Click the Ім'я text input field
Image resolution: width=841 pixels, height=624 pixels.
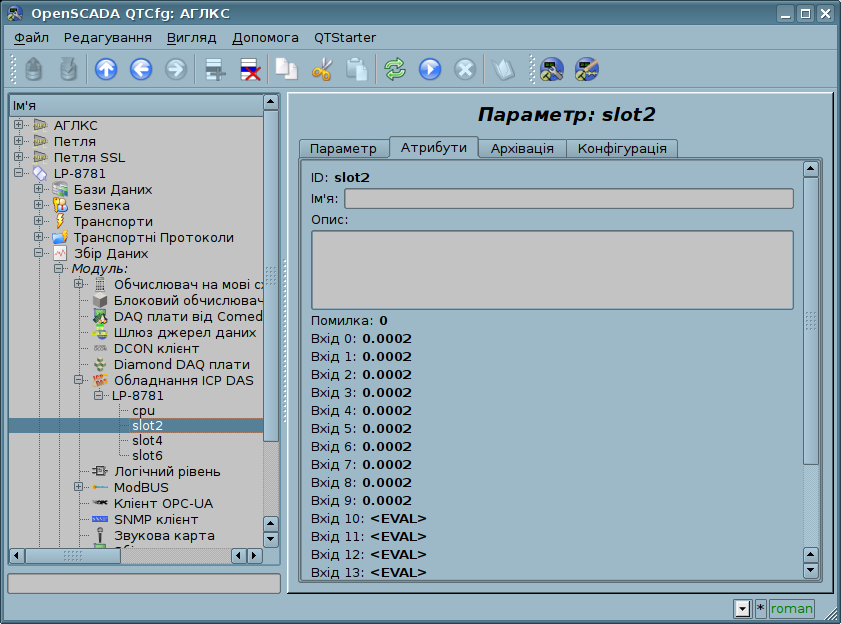click(x=568, y=198)
